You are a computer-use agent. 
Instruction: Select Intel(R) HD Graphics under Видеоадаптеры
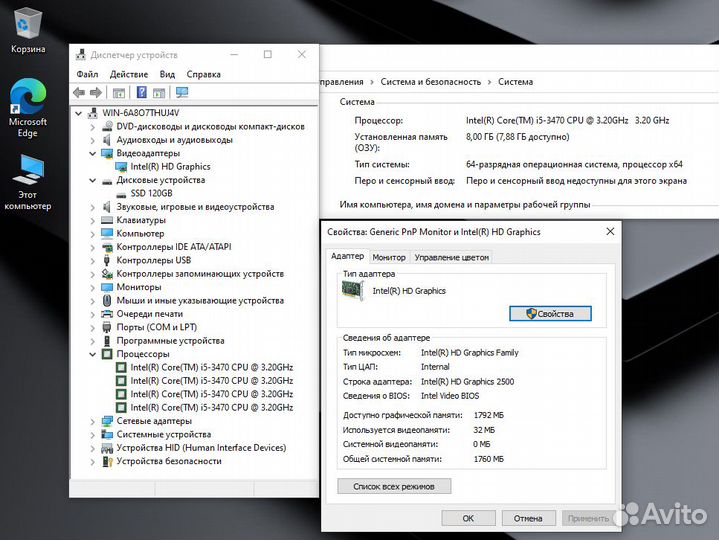170,166
